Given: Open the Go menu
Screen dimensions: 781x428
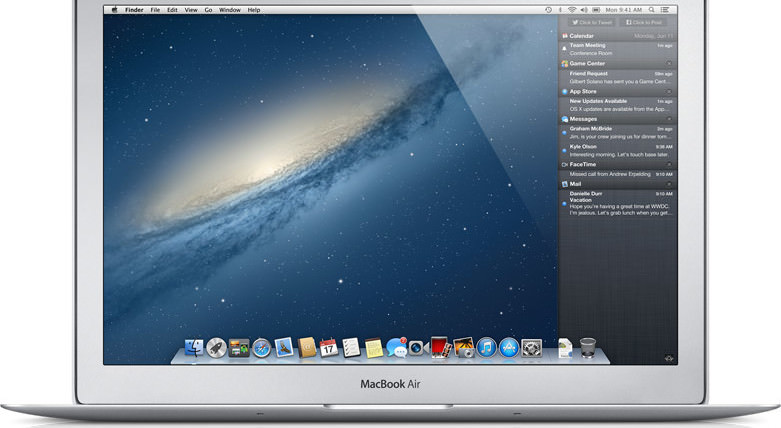Looking at the screenshot, I should pos(208,9).
